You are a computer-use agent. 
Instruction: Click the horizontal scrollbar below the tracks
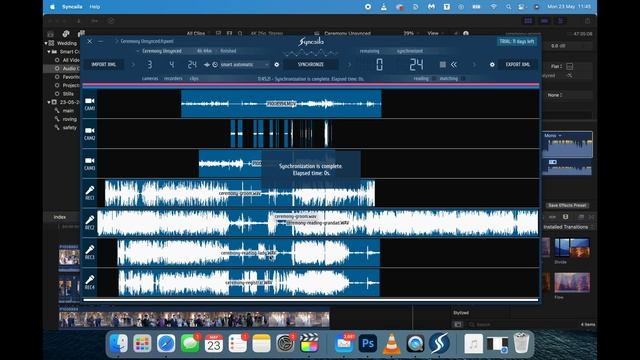point(311,300)
